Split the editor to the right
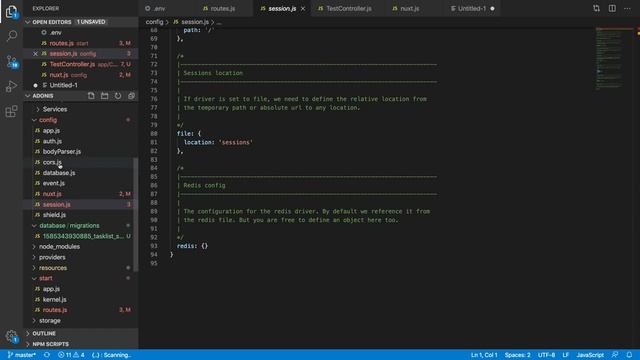This screenshot has height=360, width=640. 612,8
